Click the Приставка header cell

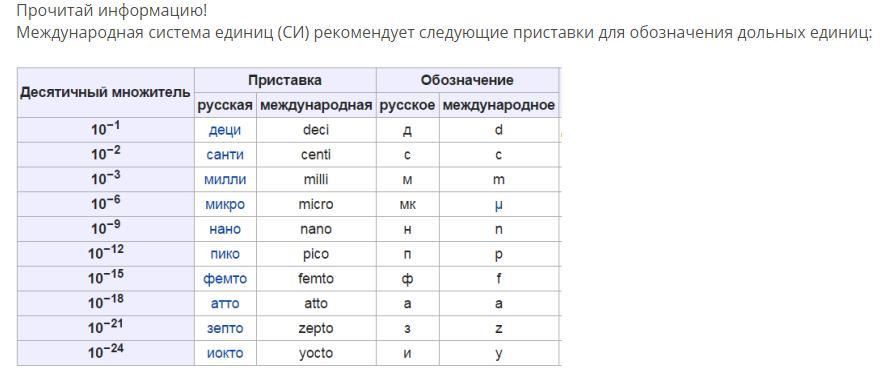click(285, 80)
